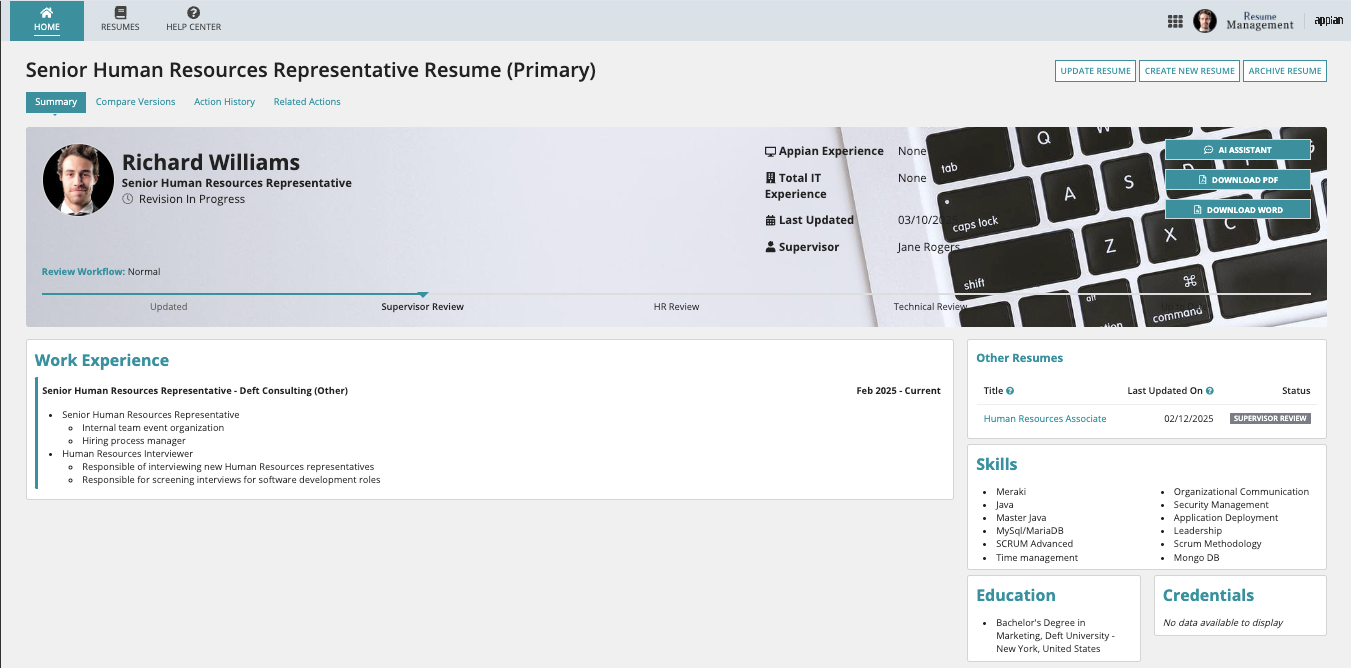
Task: Click the Time management skill
Action: [1037, 558]
